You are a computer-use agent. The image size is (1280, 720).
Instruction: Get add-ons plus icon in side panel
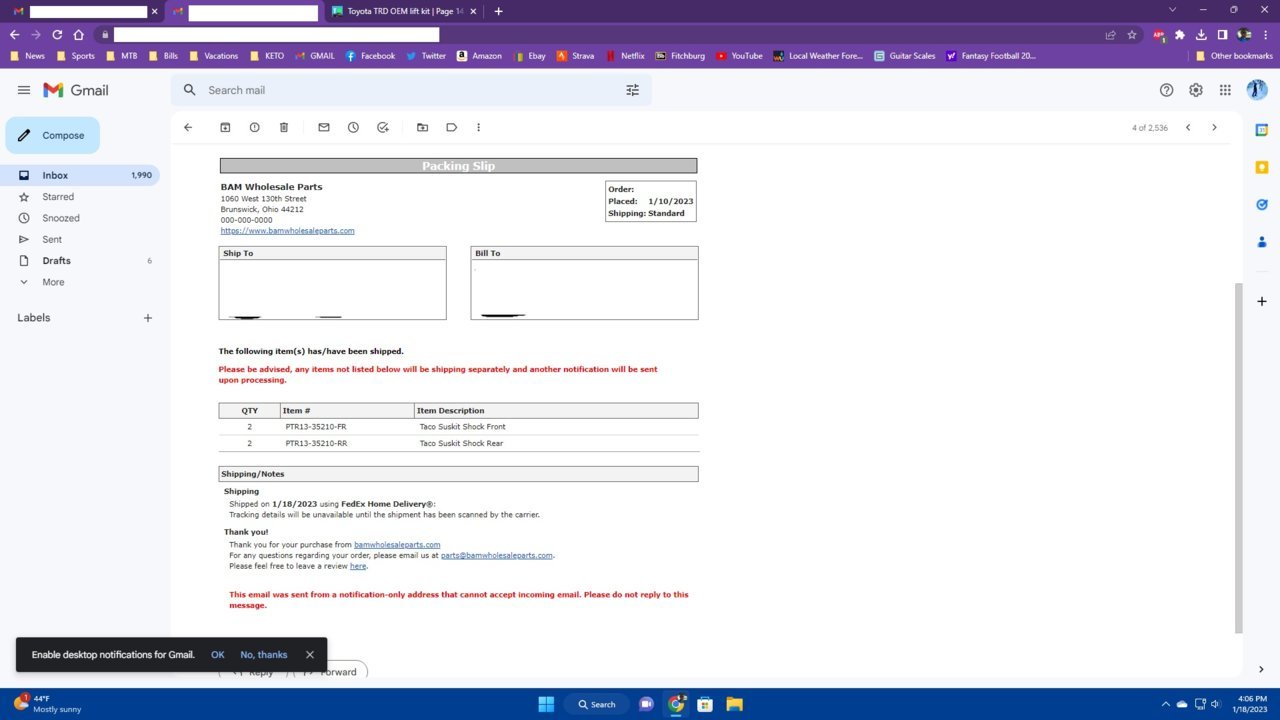tap(1262, 301)
